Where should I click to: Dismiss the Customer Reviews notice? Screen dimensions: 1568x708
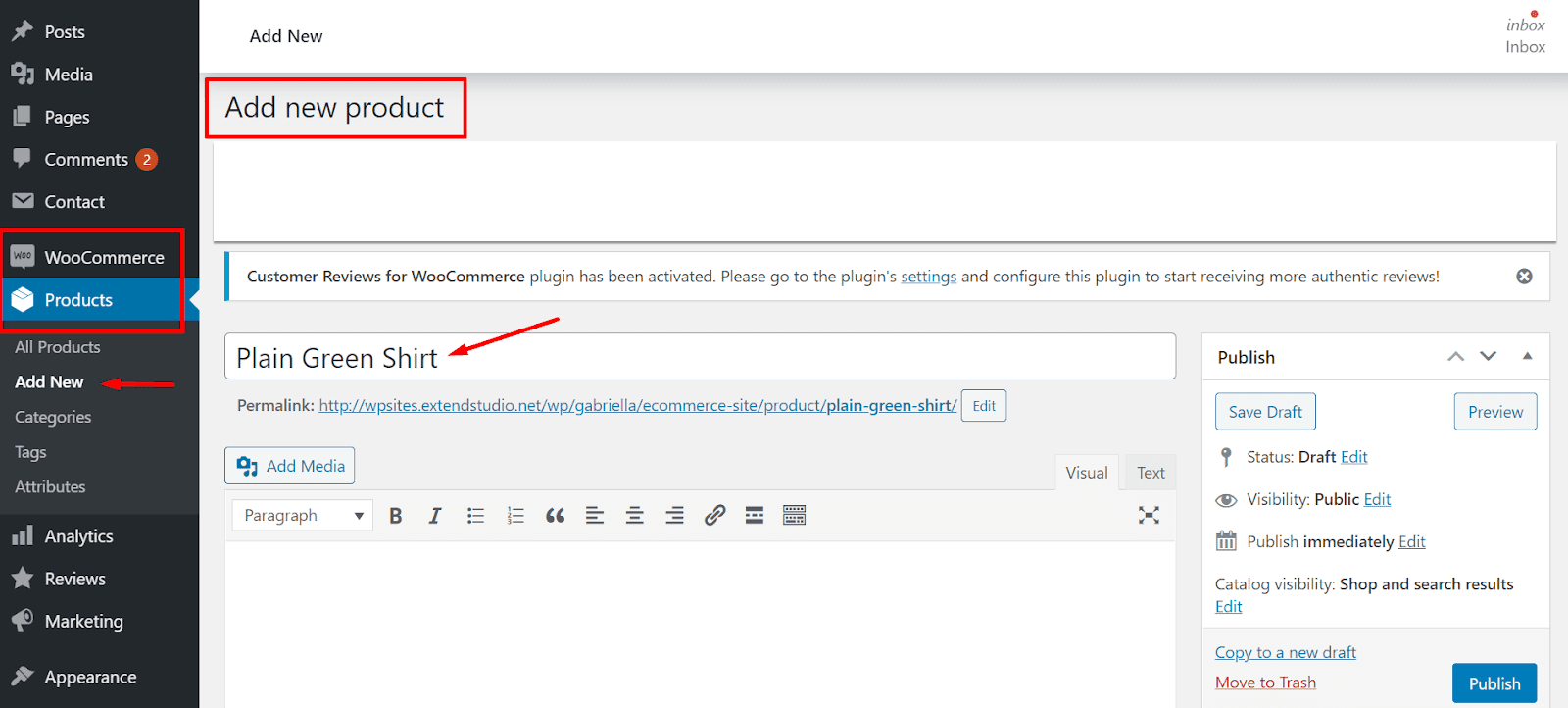[1524, 277]
